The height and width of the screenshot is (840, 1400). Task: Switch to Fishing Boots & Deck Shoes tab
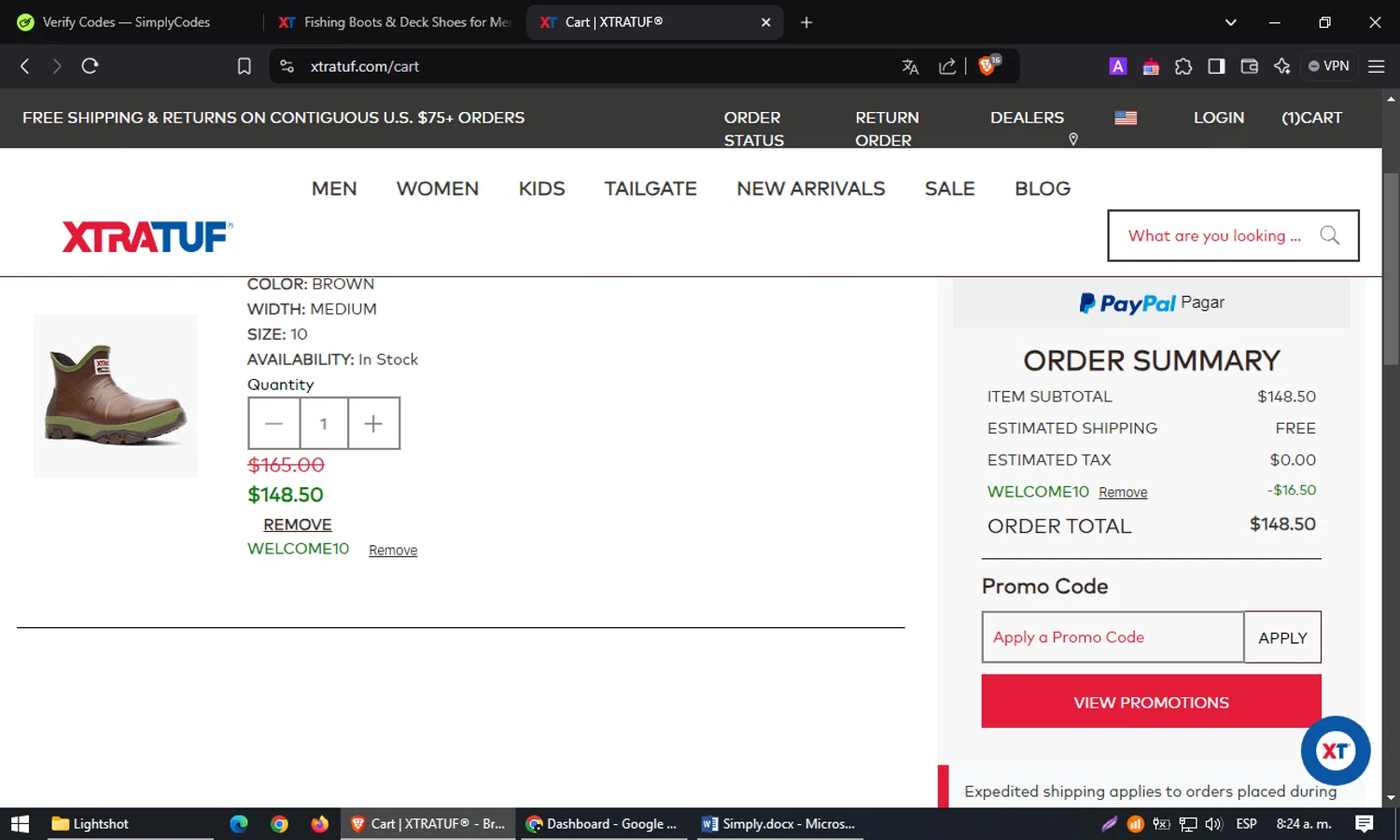[396, 22]
